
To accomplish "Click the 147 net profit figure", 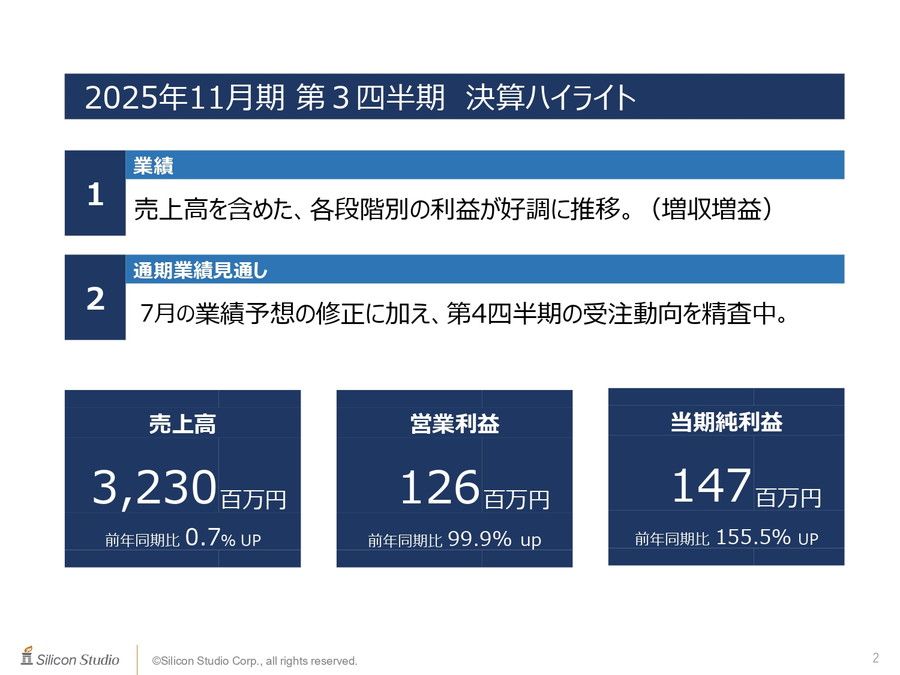I will [x=711, y=486].
